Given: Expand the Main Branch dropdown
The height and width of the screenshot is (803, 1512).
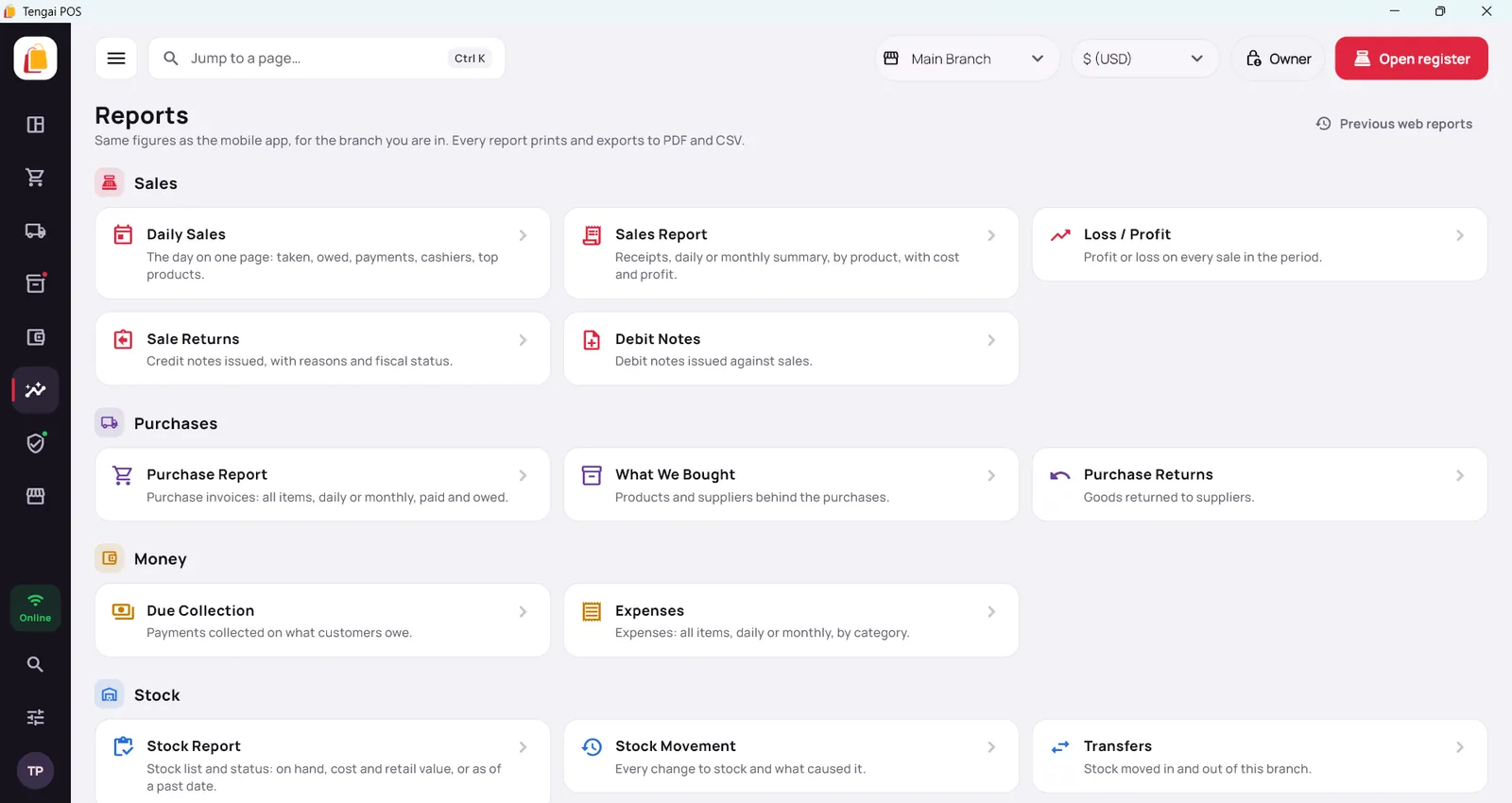Looking at the screenshot, I should [x=968, y=59].
